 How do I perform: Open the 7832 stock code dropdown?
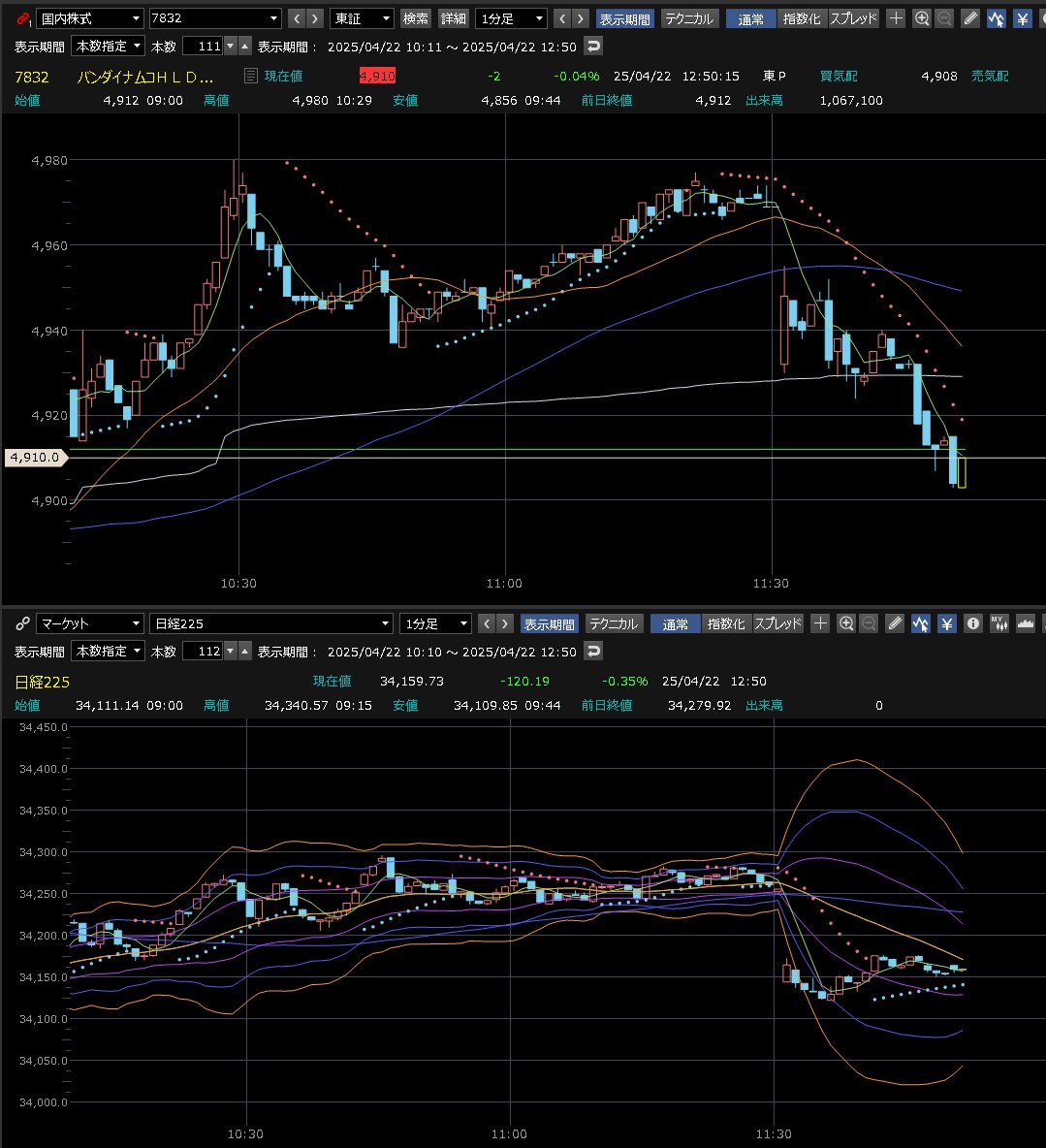(215, 18)
